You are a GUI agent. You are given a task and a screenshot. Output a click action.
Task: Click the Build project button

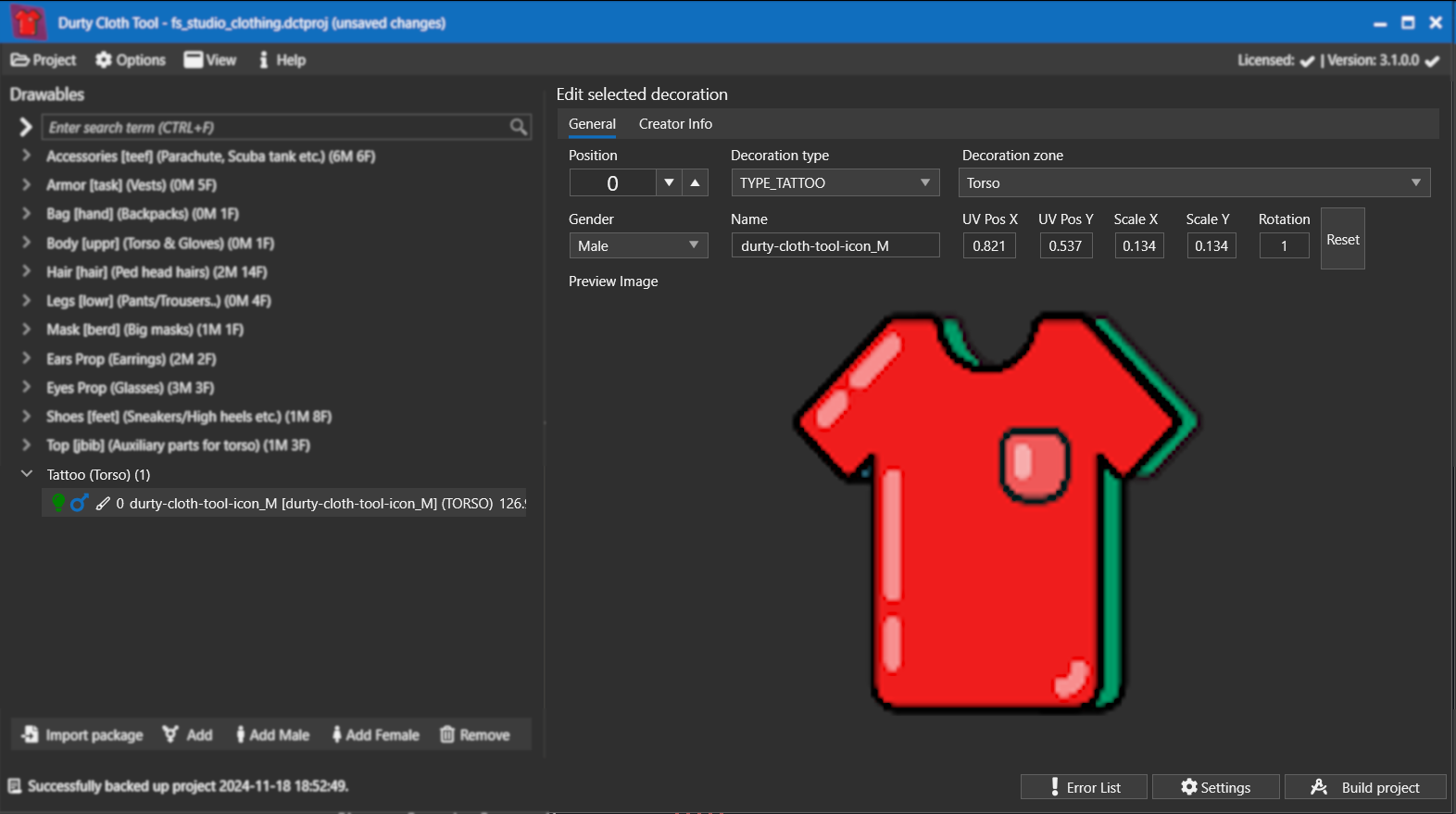click(x=1365, y=787)
